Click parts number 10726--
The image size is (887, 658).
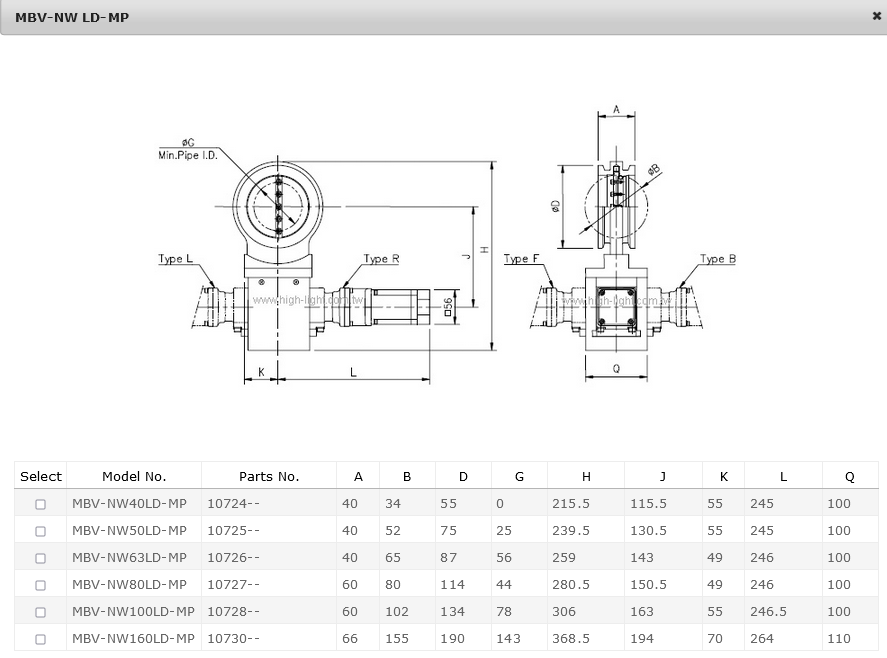coord(233,558)
